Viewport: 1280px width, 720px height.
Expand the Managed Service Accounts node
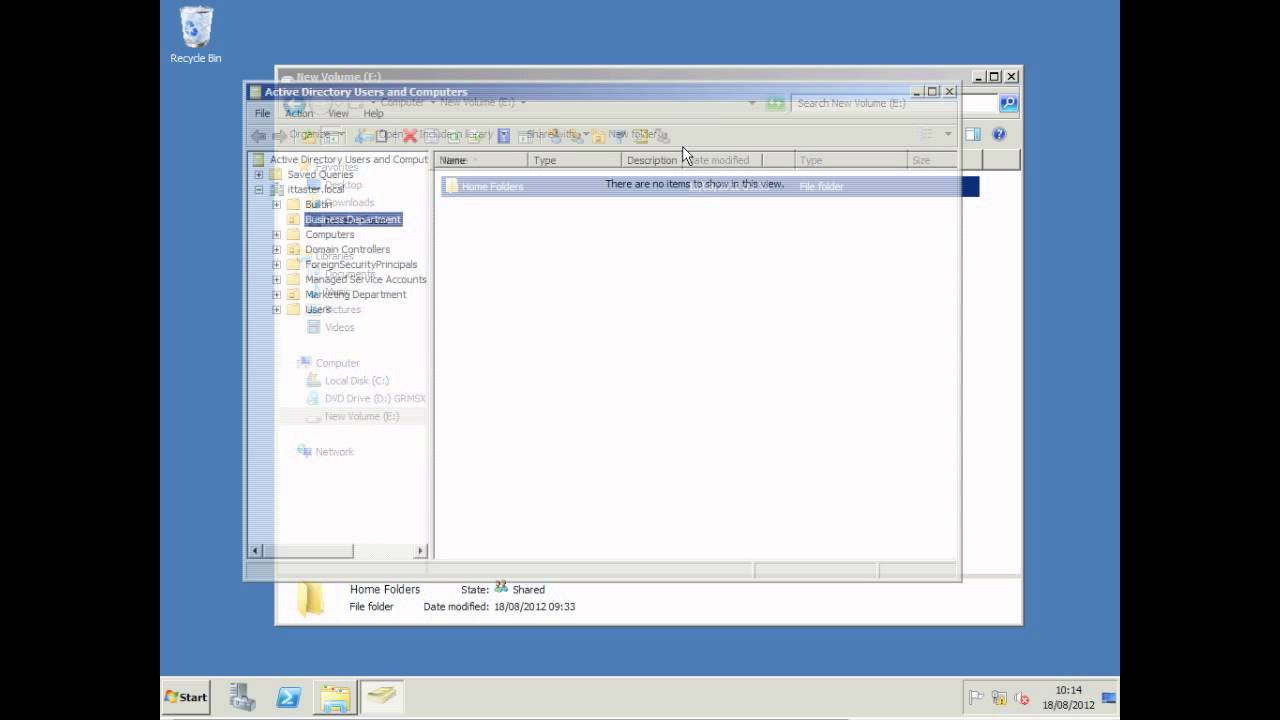coord(277,279)
